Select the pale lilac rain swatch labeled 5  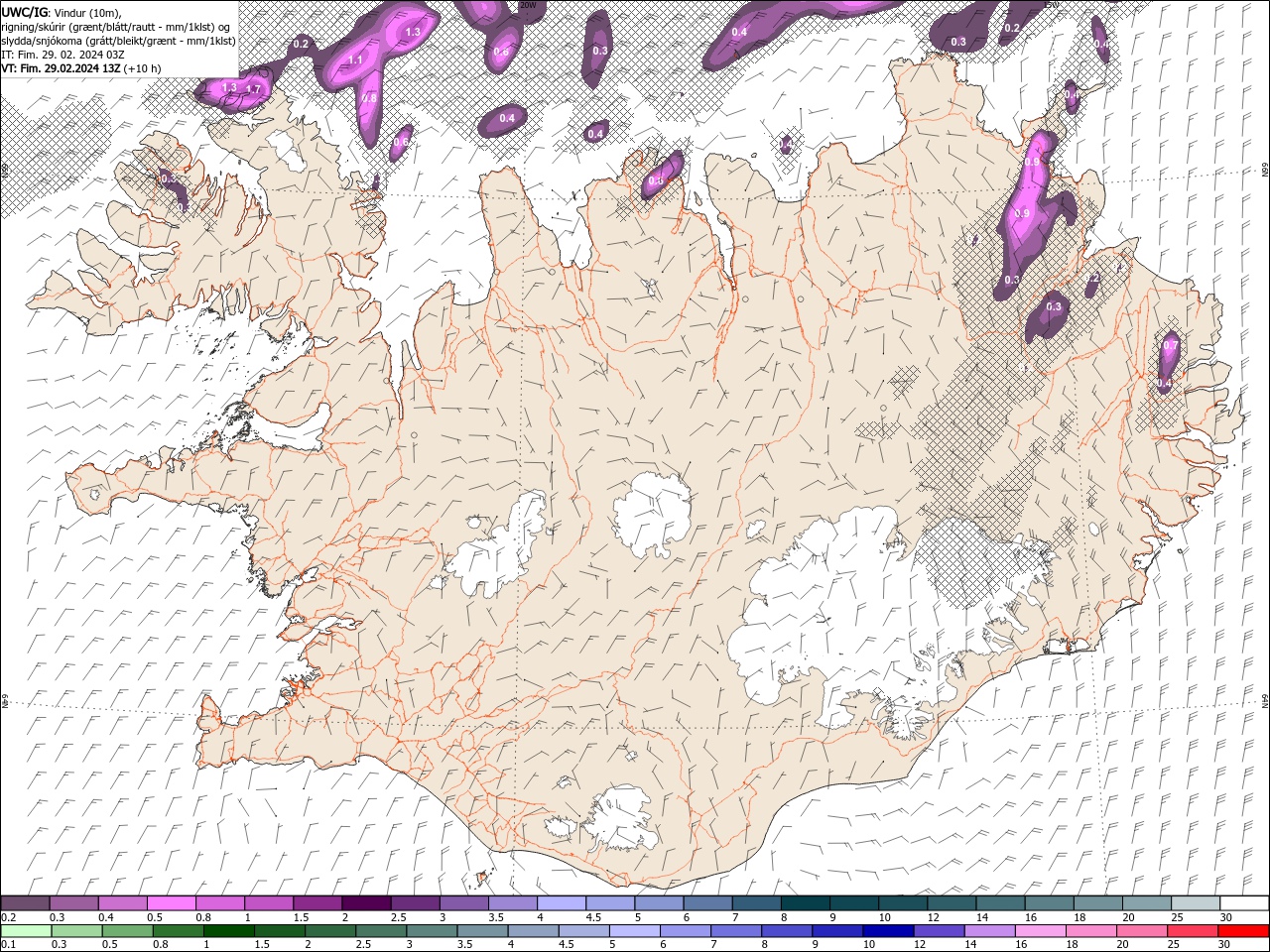tap(635, 931)
